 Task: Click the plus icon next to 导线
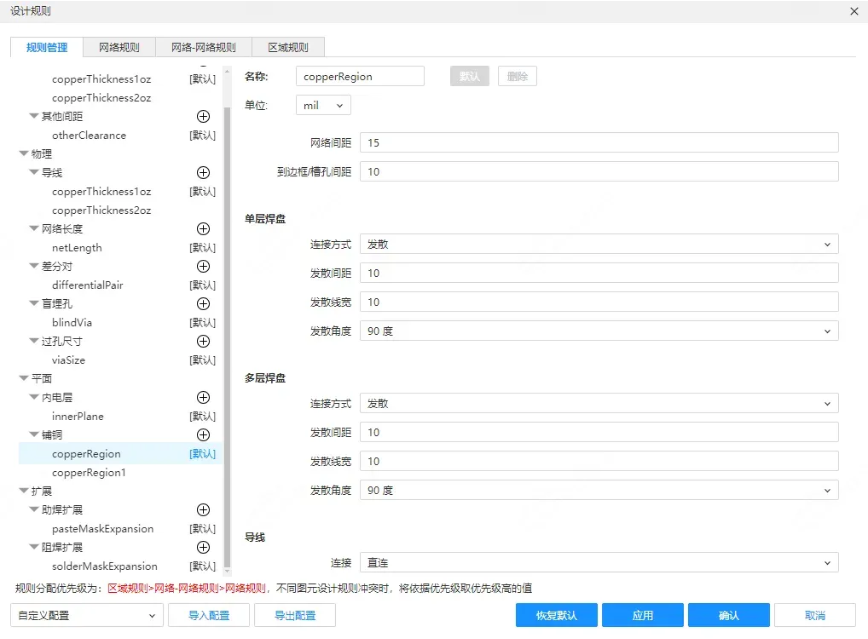pyautogui.click(x=203, y=172)
